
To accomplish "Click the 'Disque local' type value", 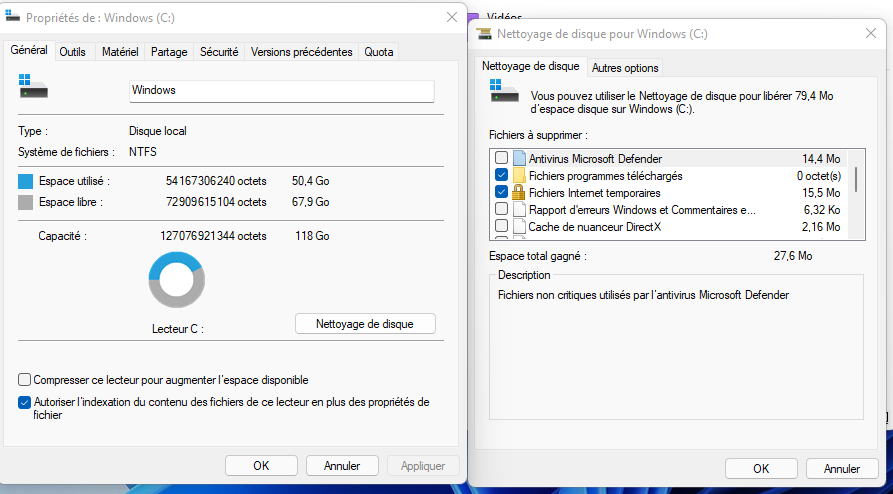I will point(158,131).
